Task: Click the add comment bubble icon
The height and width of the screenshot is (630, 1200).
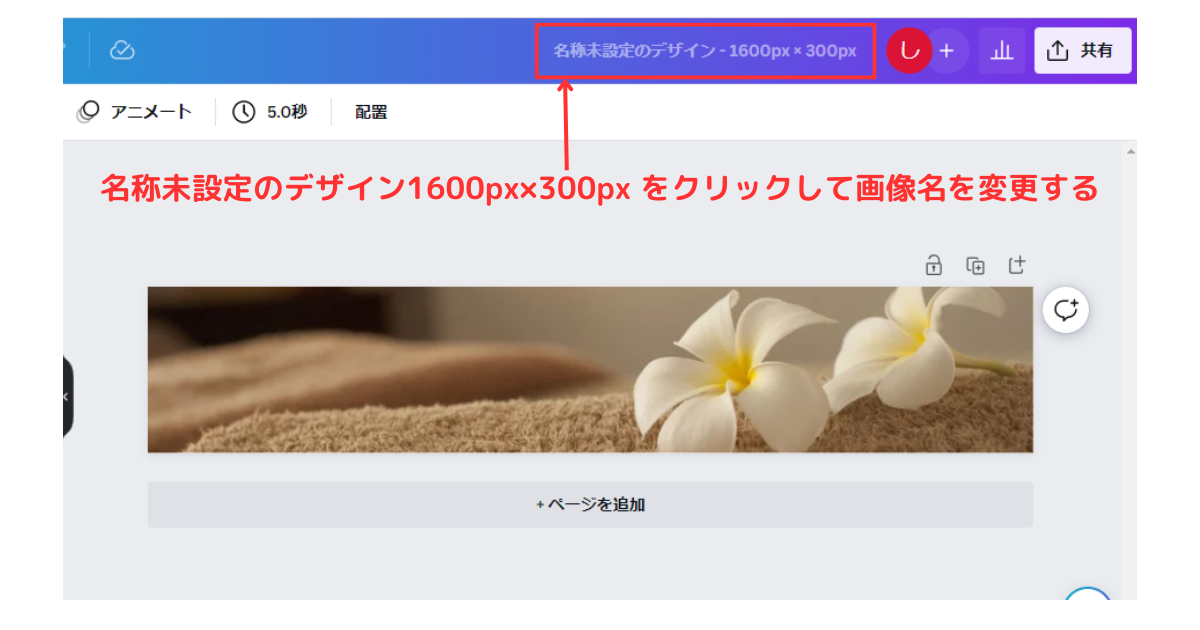Action: [x=1065, y=309]
